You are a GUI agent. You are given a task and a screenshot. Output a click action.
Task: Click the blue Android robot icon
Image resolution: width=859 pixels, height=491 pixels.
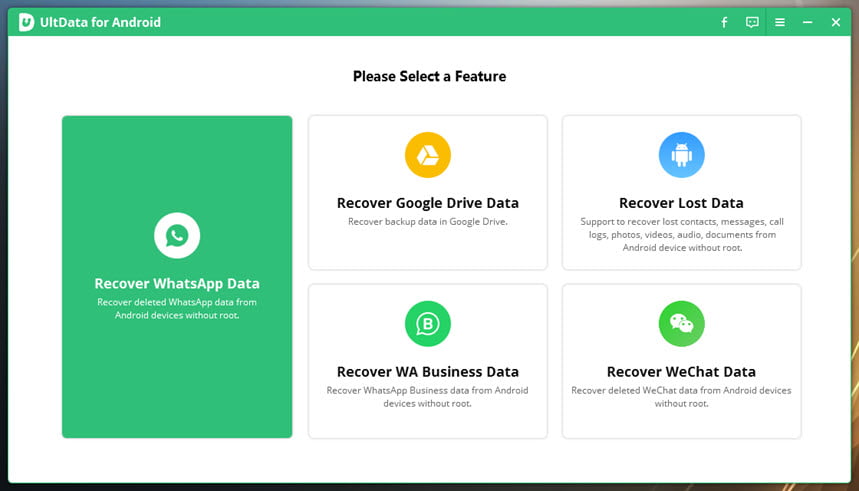click(x=682, y=155)
